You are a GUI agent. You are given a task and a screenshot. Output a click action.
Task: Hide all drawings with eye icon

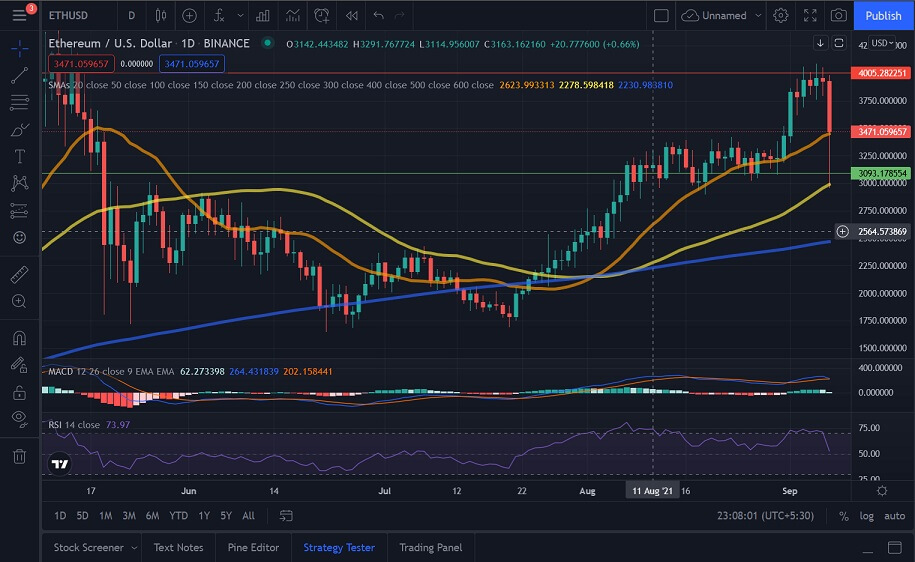point(19,418)
